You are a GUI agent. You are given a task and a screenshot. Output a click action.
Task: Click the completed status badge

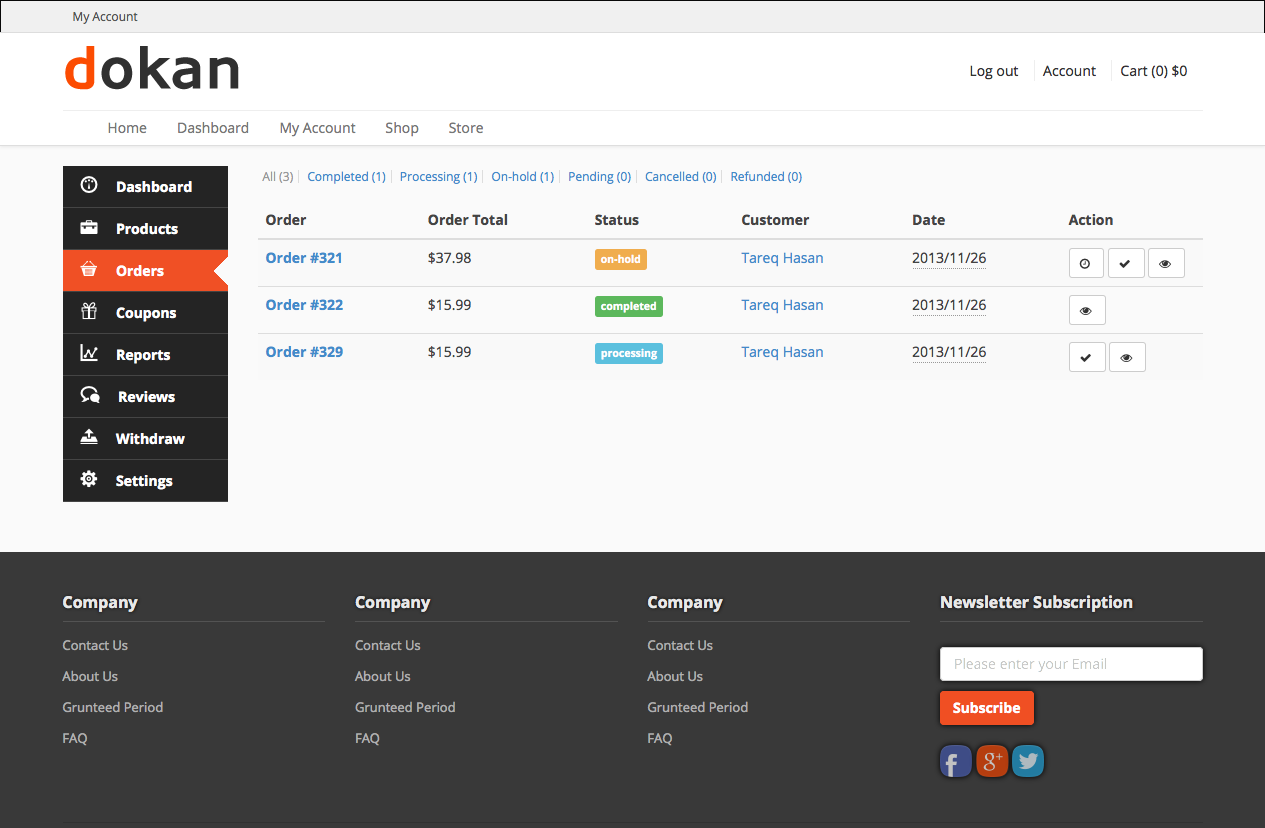click(629, 306)
